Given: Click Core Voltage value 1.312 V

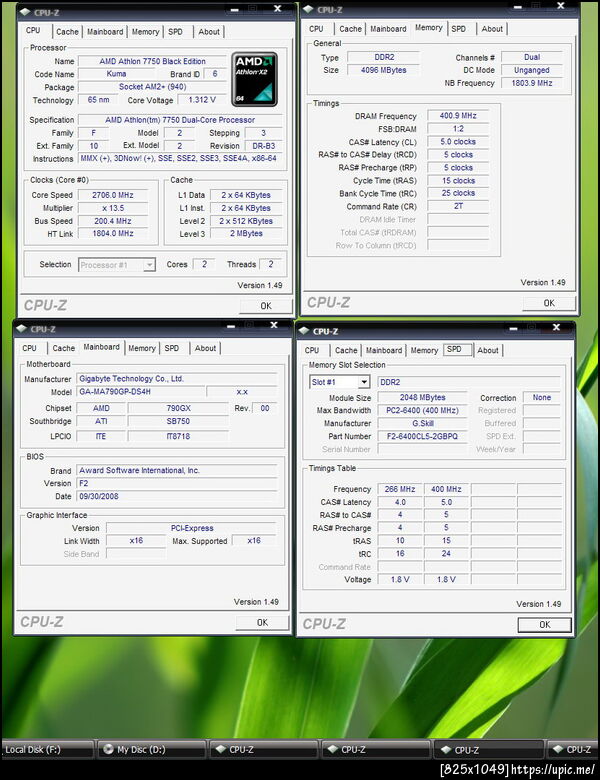Looking at the screenshot, I should 202,99.
